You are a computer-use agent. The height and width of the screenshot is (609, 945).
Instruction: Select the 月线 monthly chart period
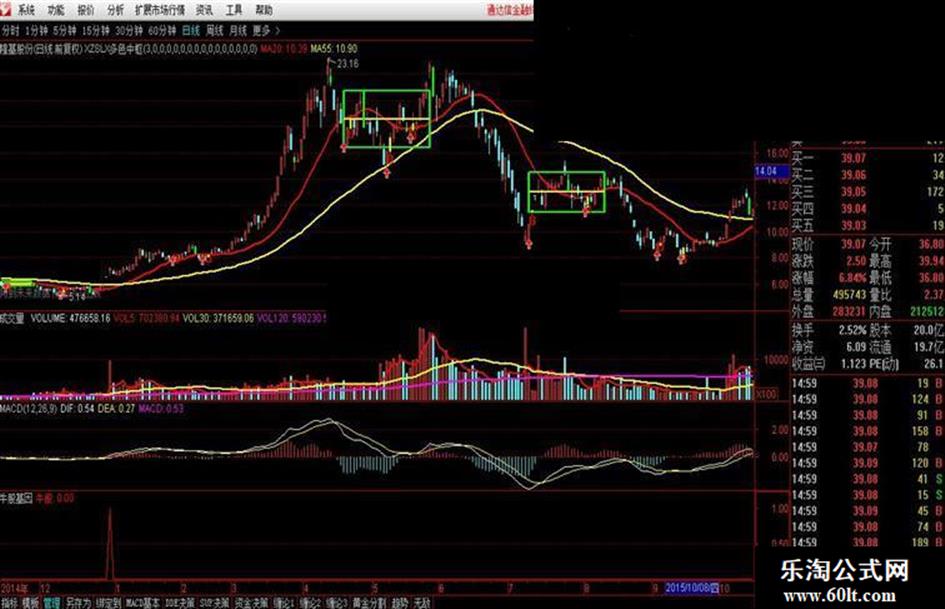point(238,30)
